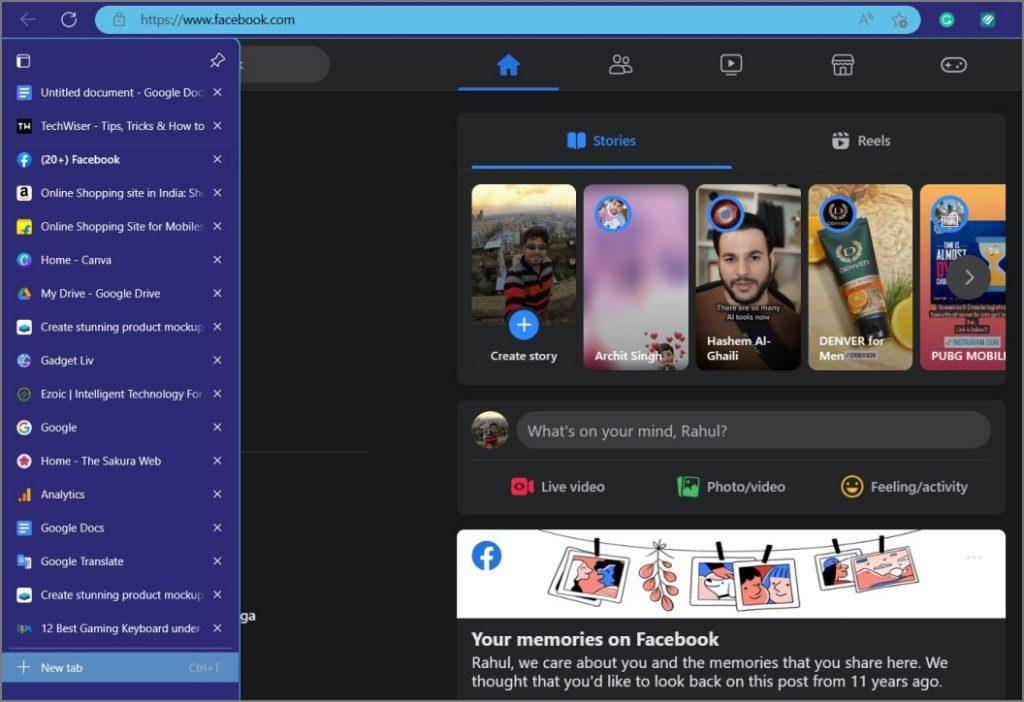
Task: Close the Home - The Sakura Web tab
Action: pyautogui.click(x=217, y=460)
